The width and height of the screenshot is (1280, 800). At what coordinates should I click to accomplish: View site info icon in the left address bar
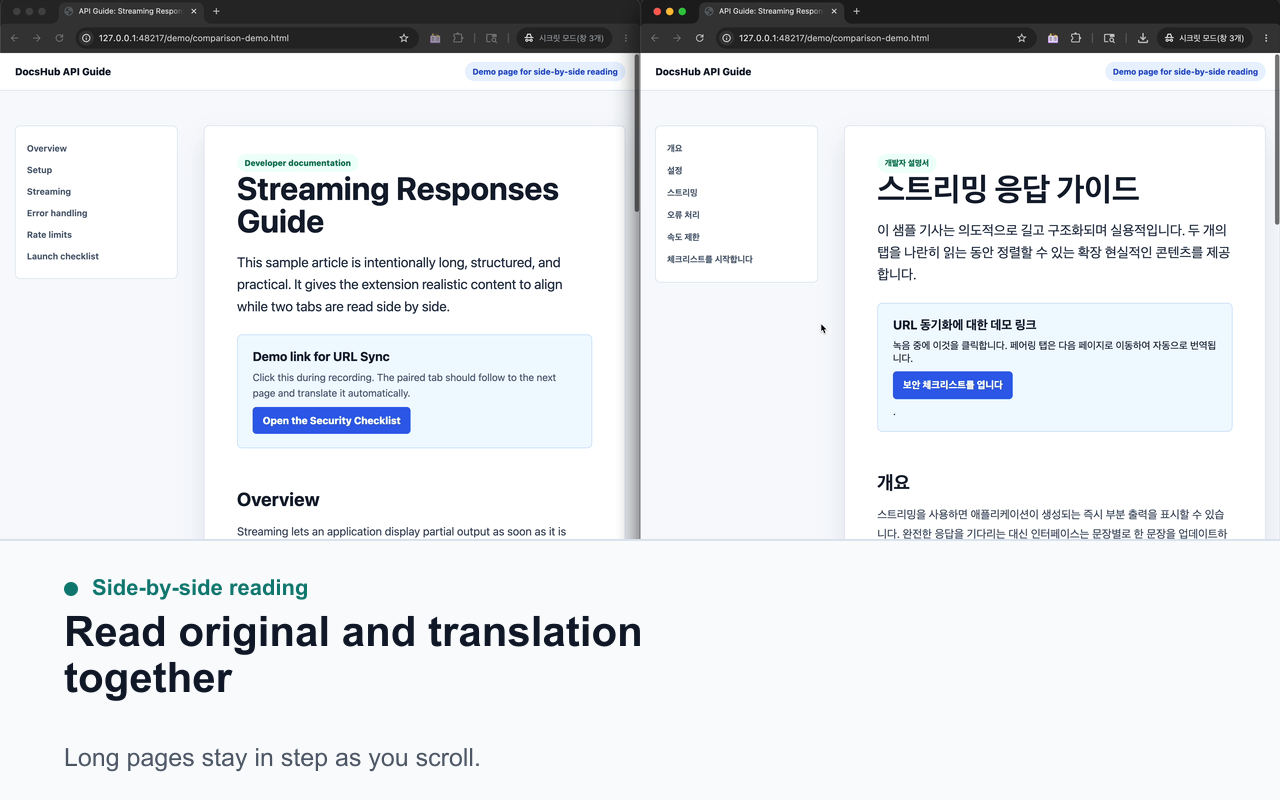86,38
